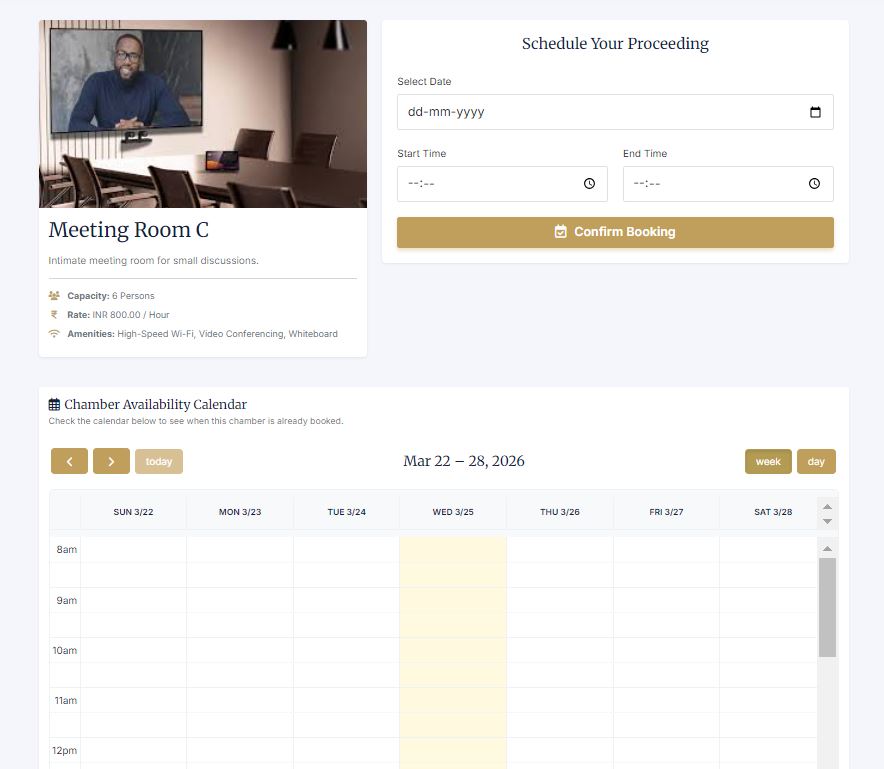Click the Start Time clock icon

coord(589,184)
